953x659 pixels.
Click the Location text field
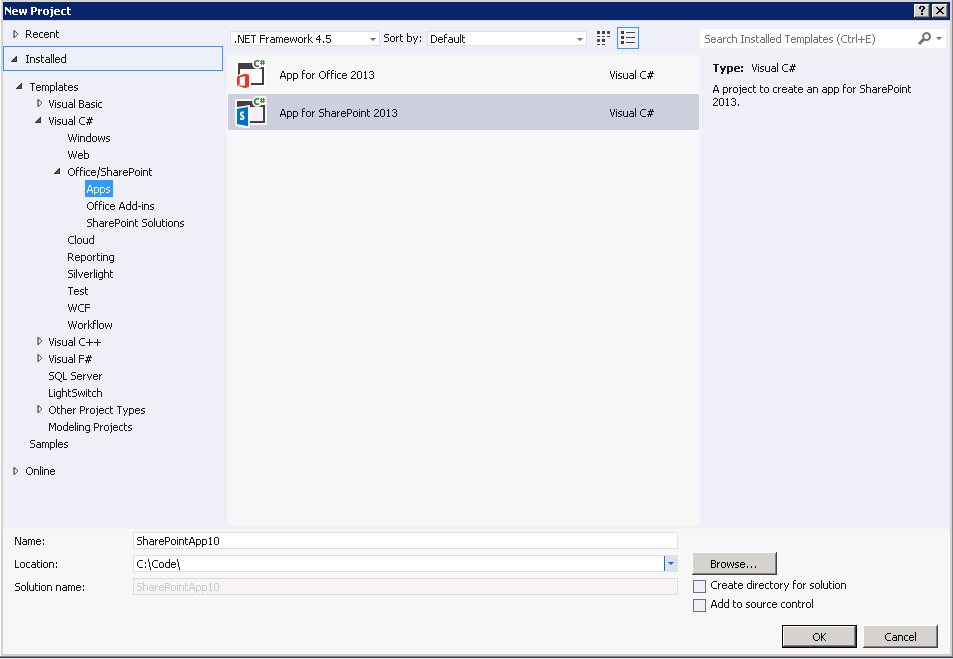(x=399, y=564)
